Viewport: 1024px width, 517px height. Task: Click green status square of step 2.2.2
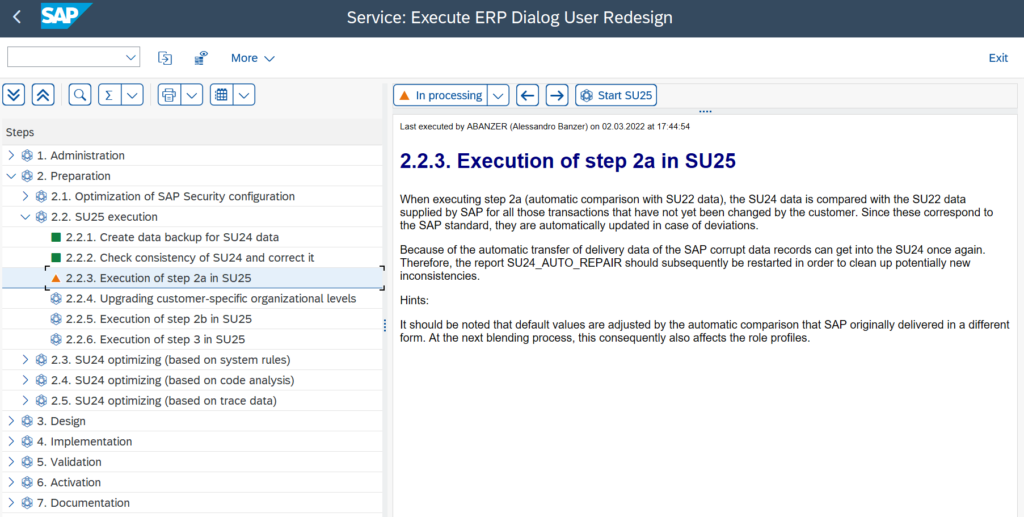point(56,257)
